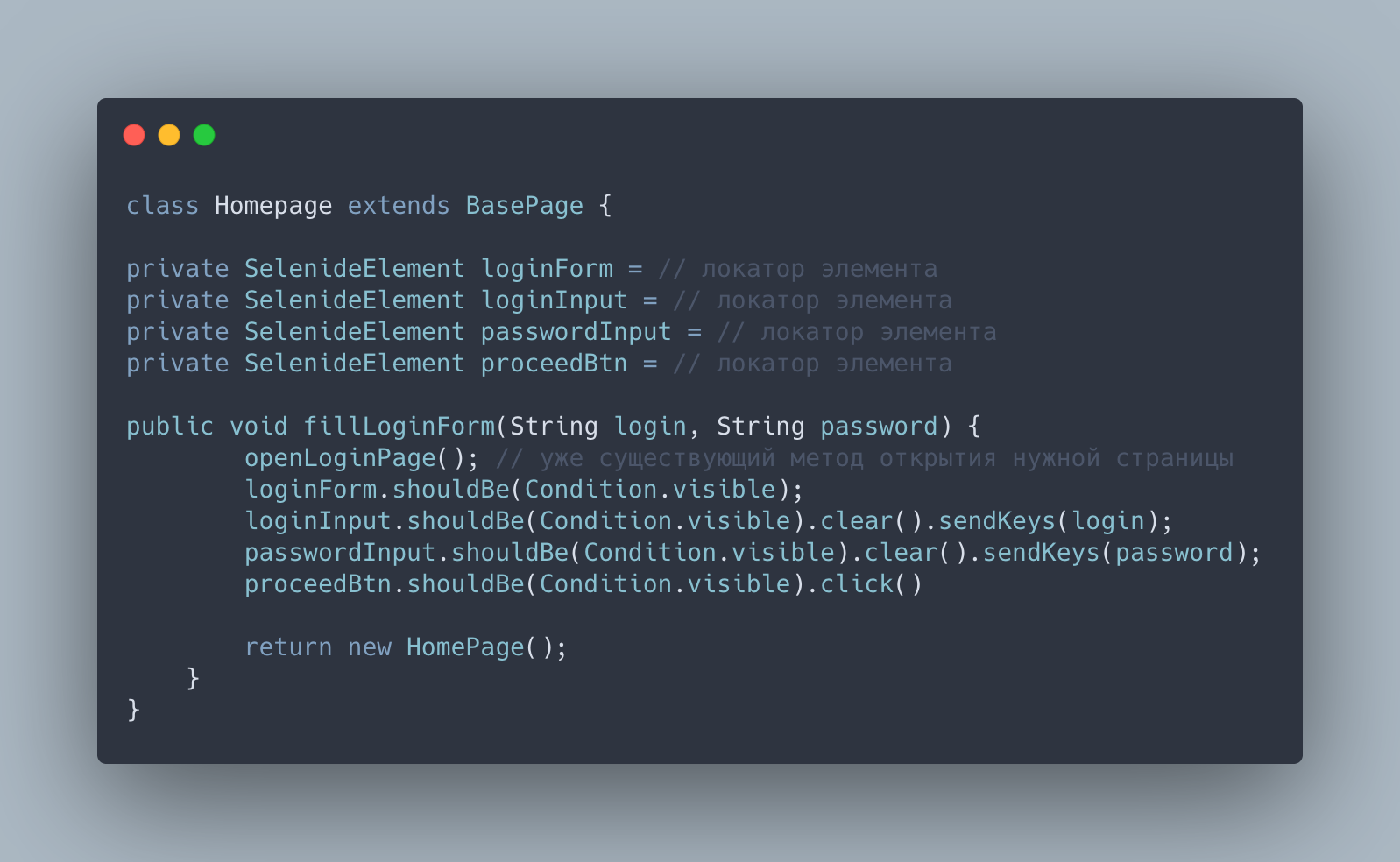Click the final closing brace
This screenshot has width=1400, height=862.
coord(134,710)
